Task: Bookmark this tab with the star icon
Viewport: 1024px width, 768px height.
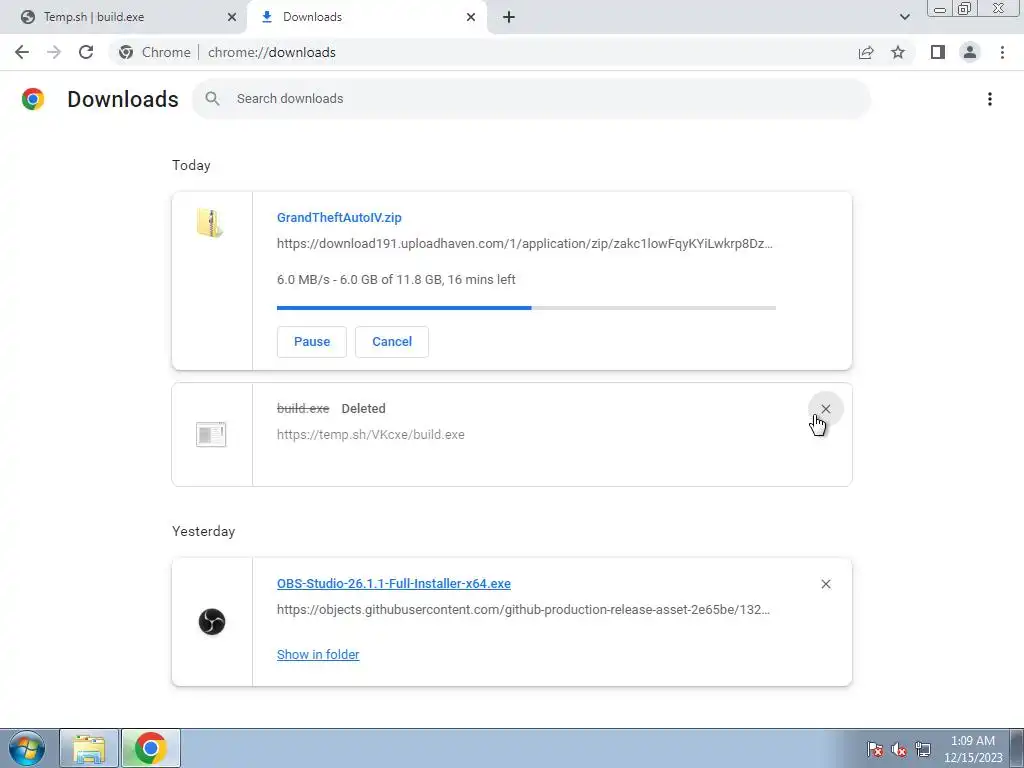Action: [898, 52]
